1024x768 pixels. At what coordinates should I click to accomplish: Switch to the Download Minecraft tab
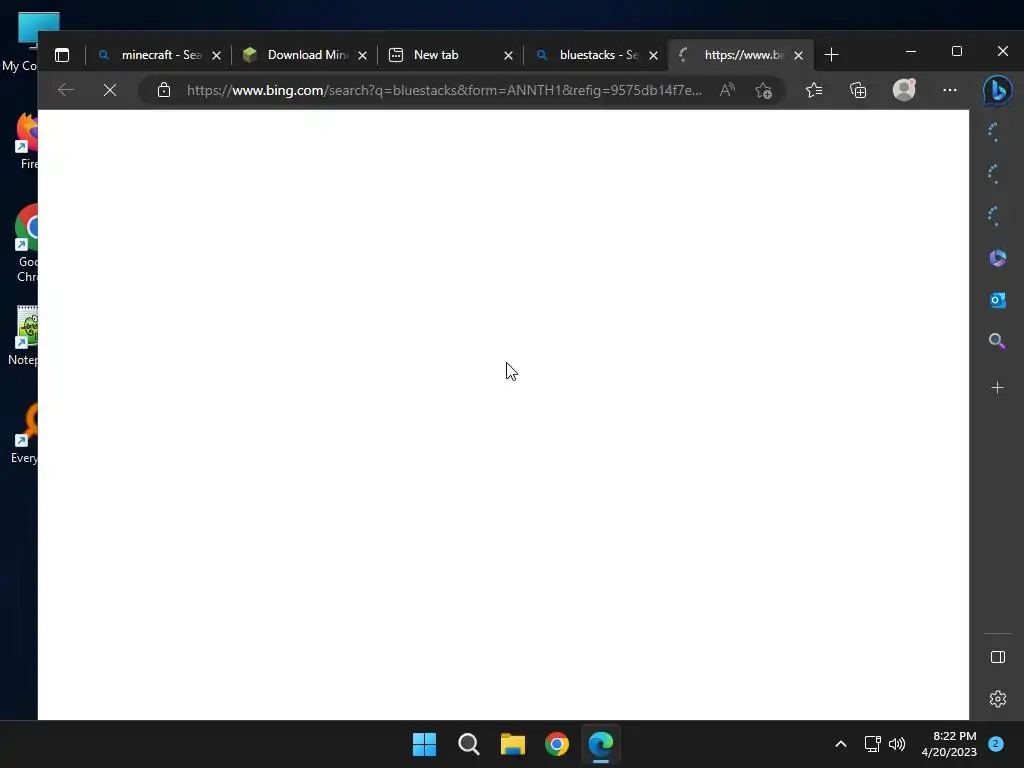click(305, 55)
